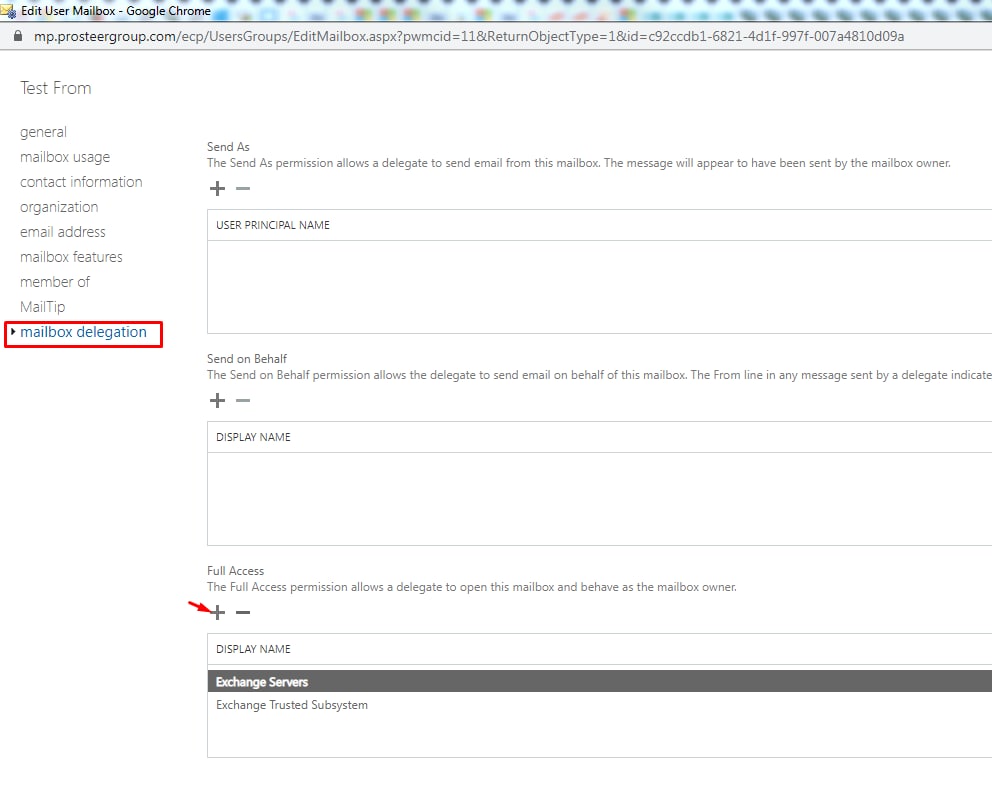Screen dimensions: 992x804
Task: Select the Exchange Servers row
Action: [599, 682]
